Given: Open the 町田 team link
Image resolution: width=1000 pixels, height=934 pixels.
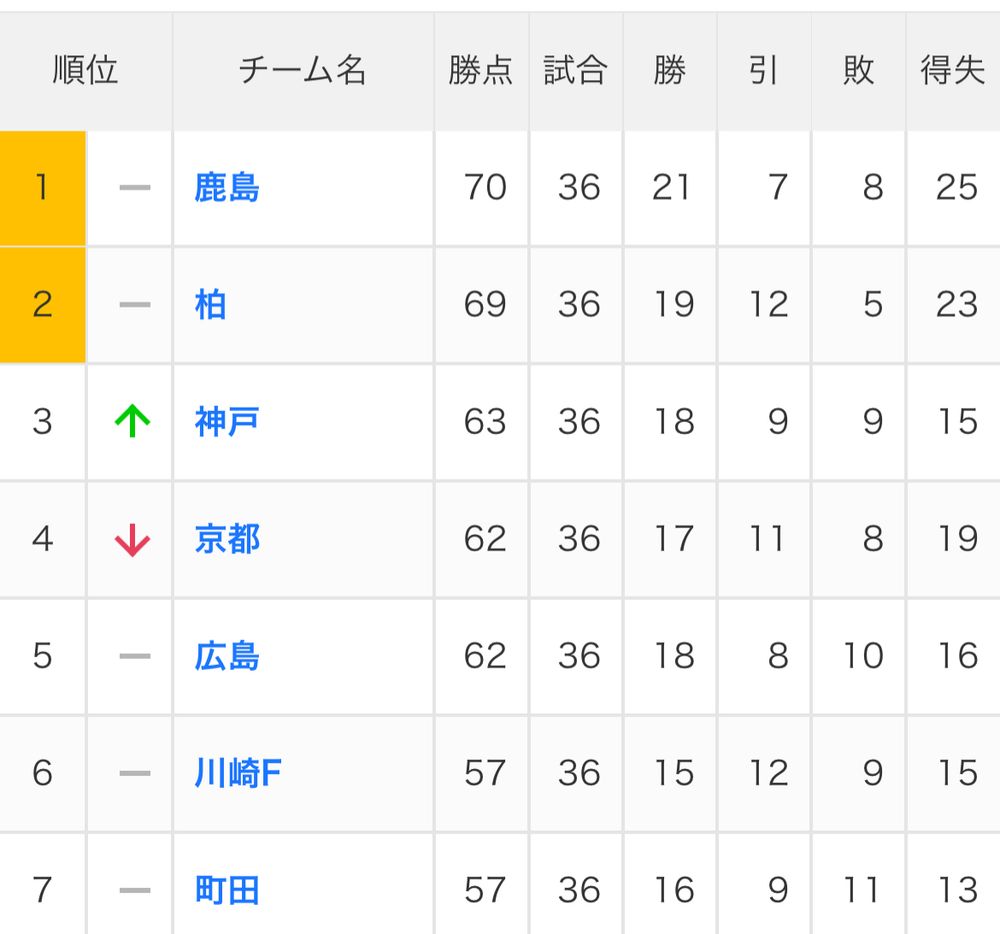Looking at the screenshot, I should (x=227, y=891).
